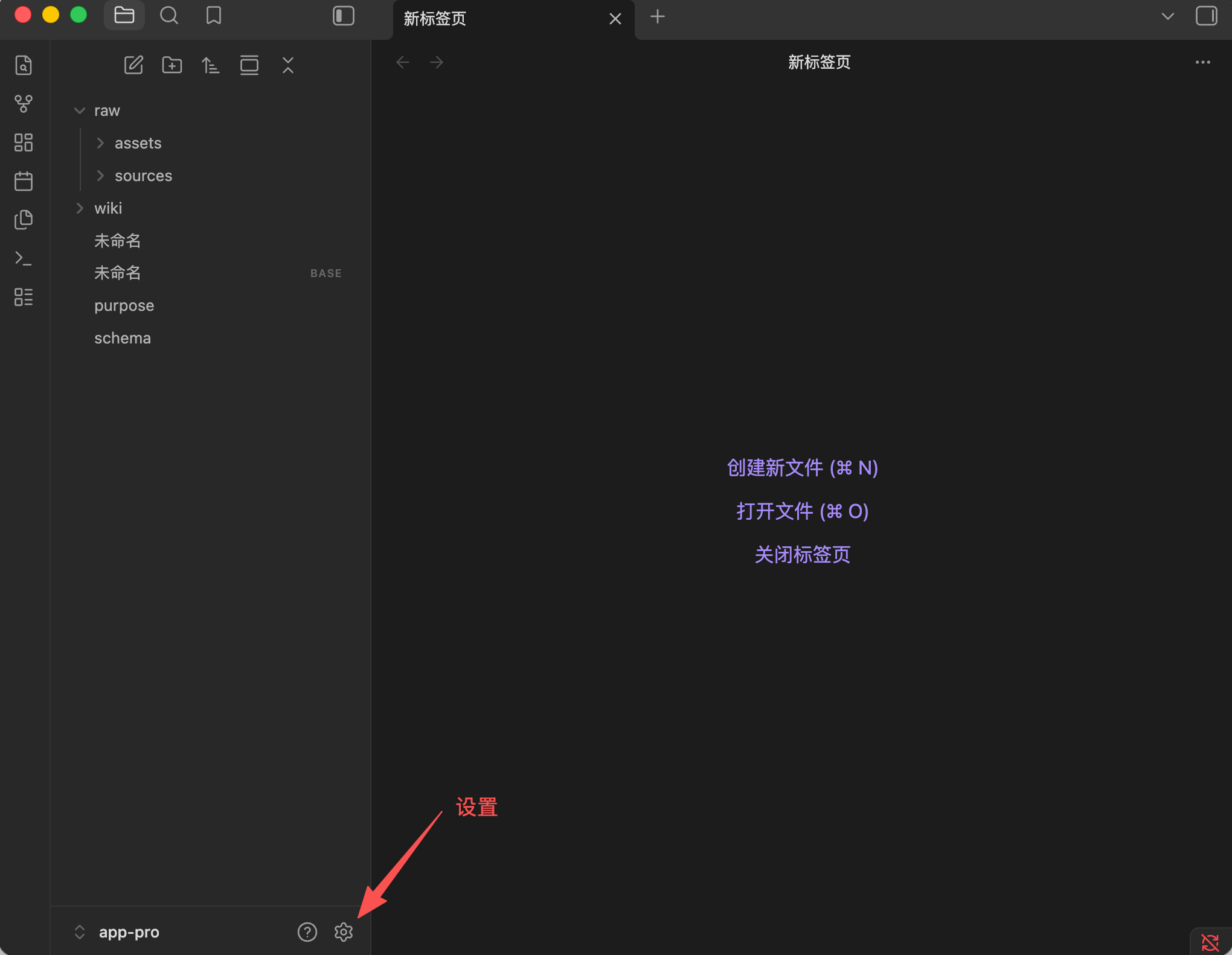Navigate forward arrow
This screenshot has width=1232, height=955.
(x=437, y=62)
